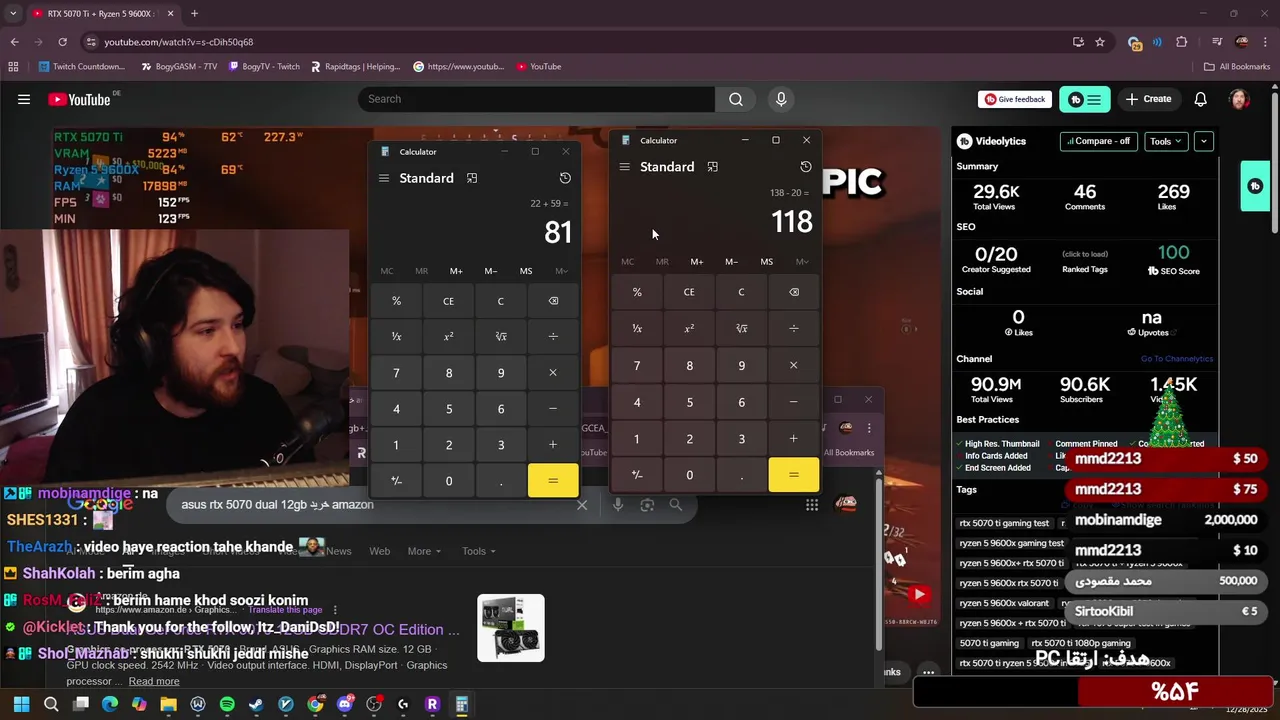
Task: Open history in the calculator showing 118
Action: [x=806, y=167]
